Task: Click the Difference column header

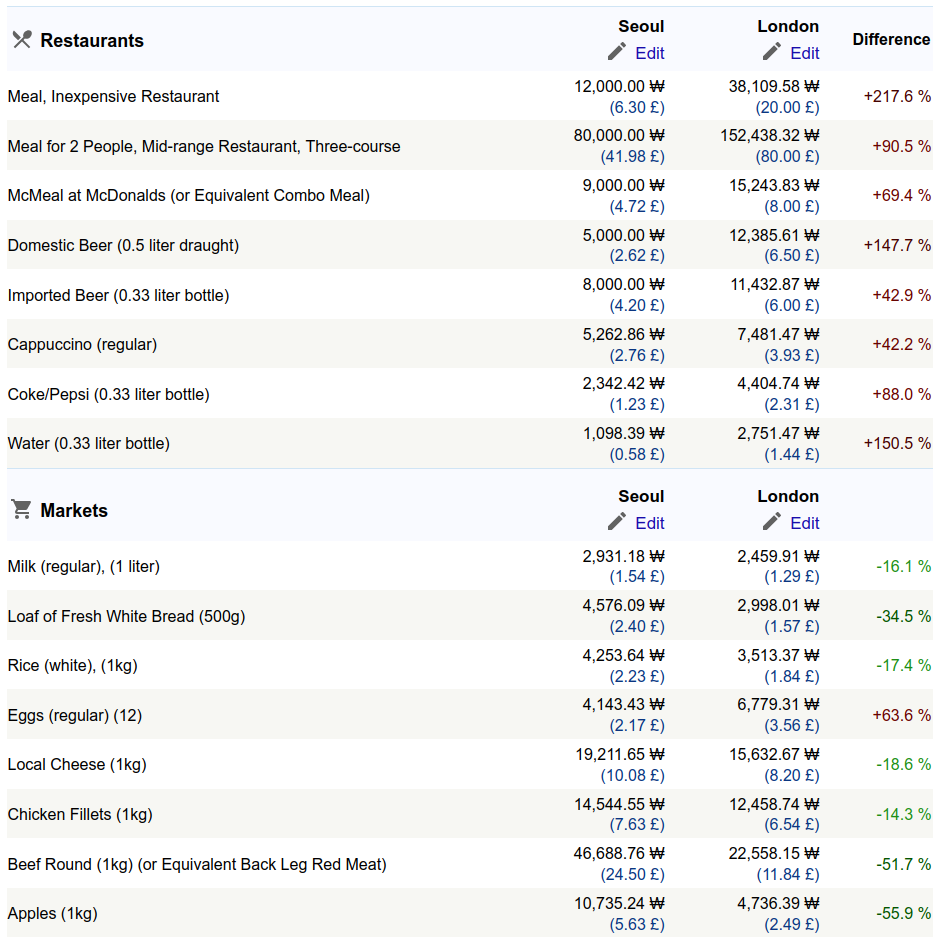Action: pyautogui.click(x=891, y=40)
